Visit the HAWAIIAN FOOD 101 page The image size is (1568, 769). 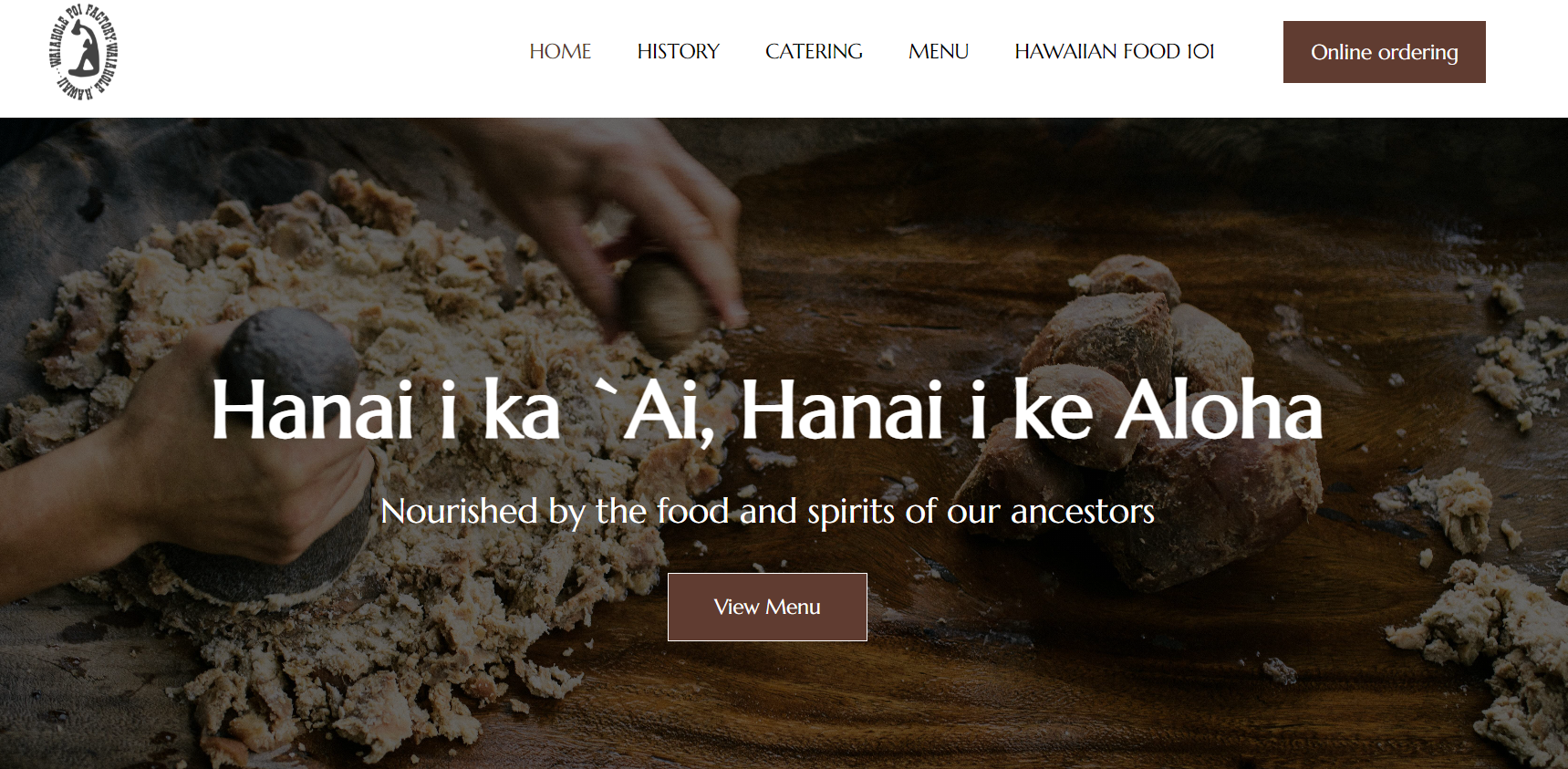coord(1114,52)
